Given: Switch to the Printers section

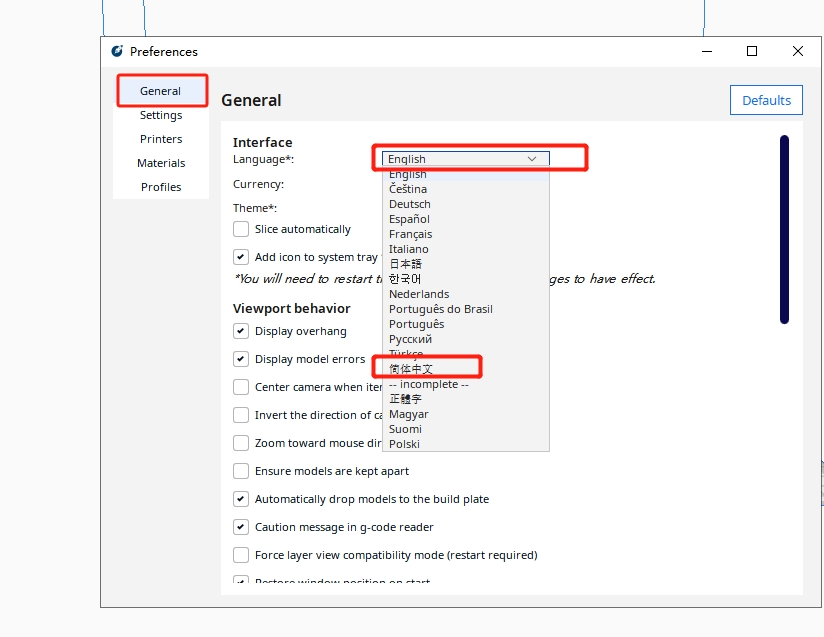Looking at the screenshot, I should 161,139.
